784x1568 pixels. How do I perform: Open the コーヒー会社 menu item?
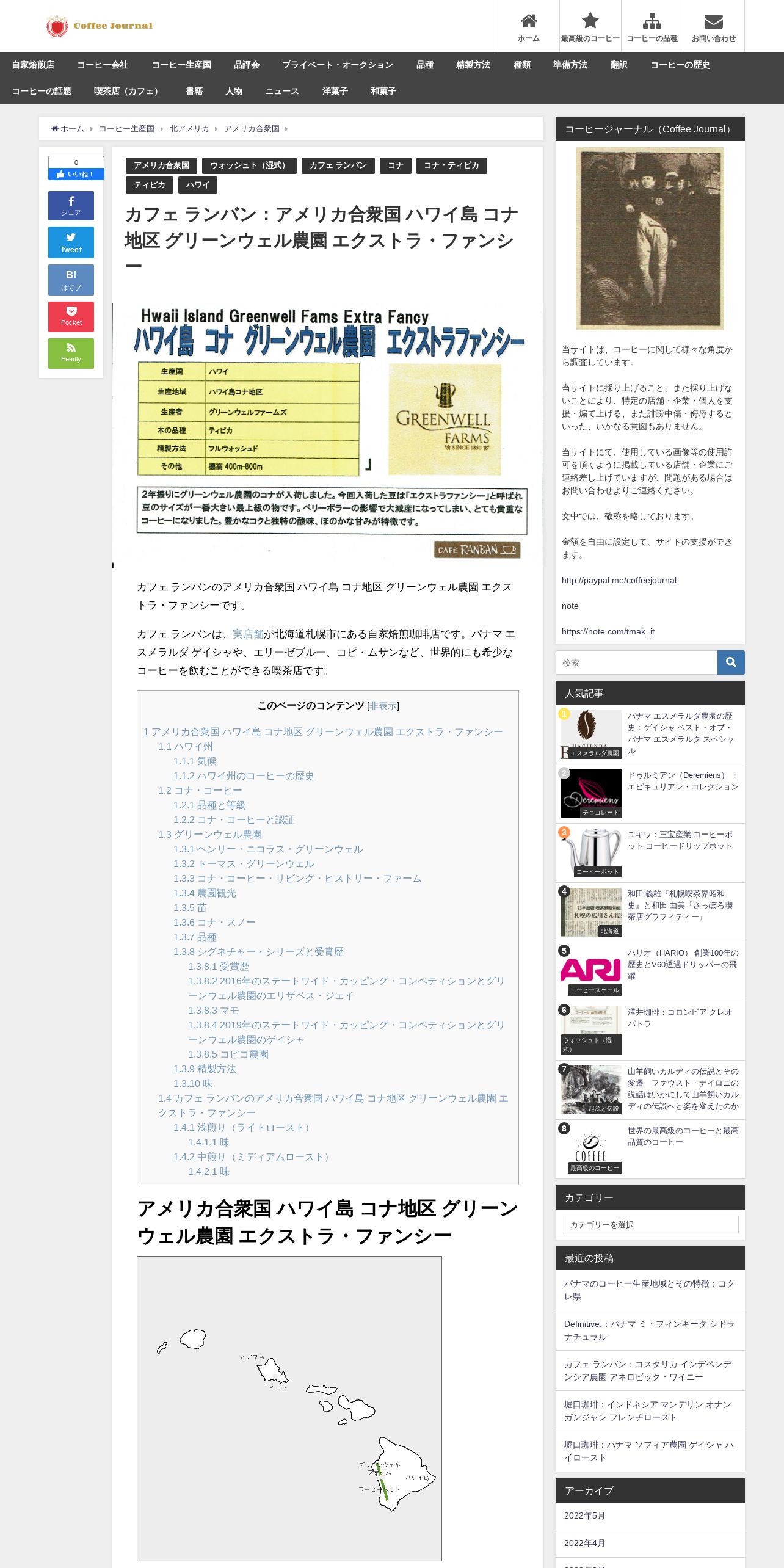[103, 65]
